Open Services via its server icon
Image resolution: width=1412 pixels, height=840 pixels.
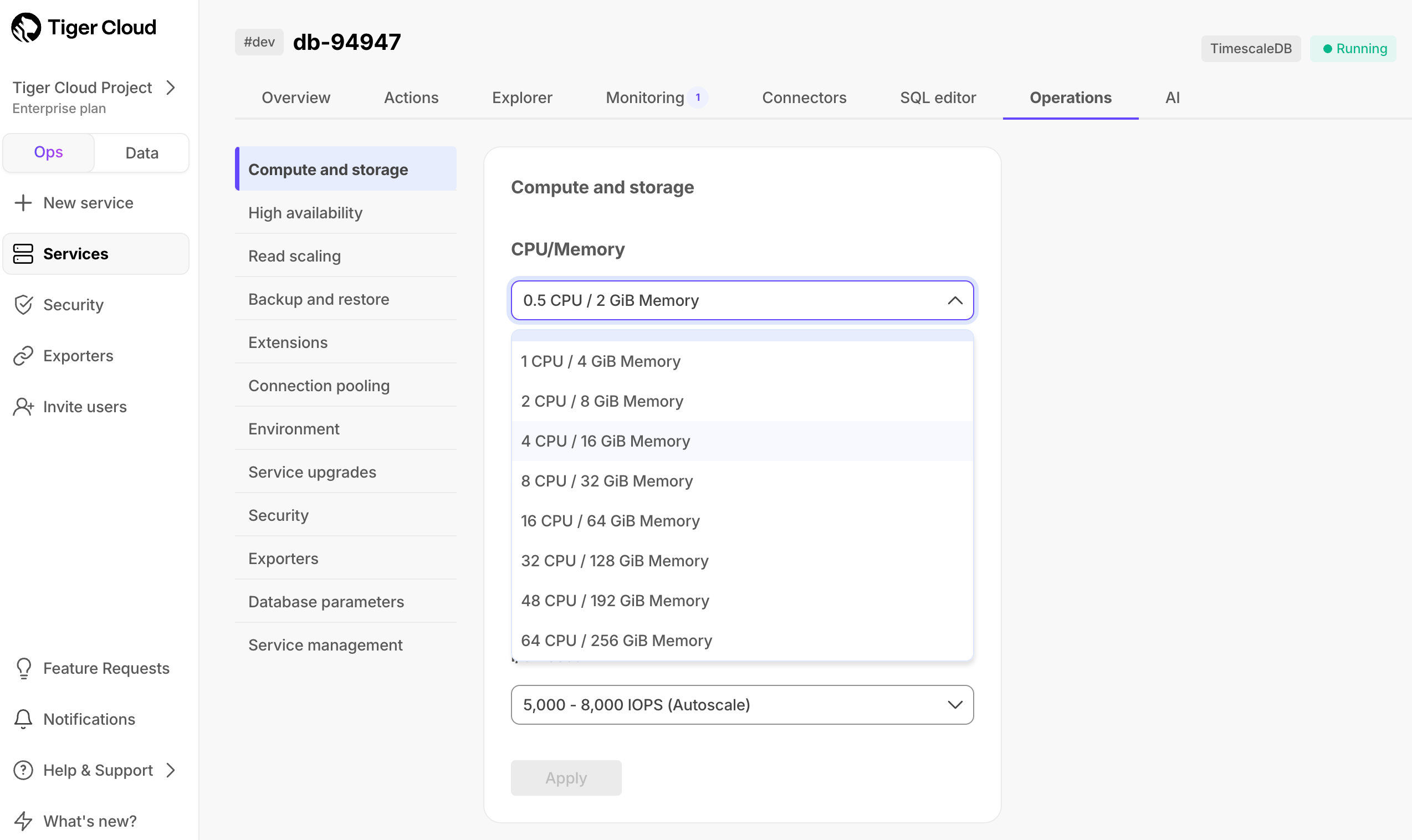coord(23,254)
